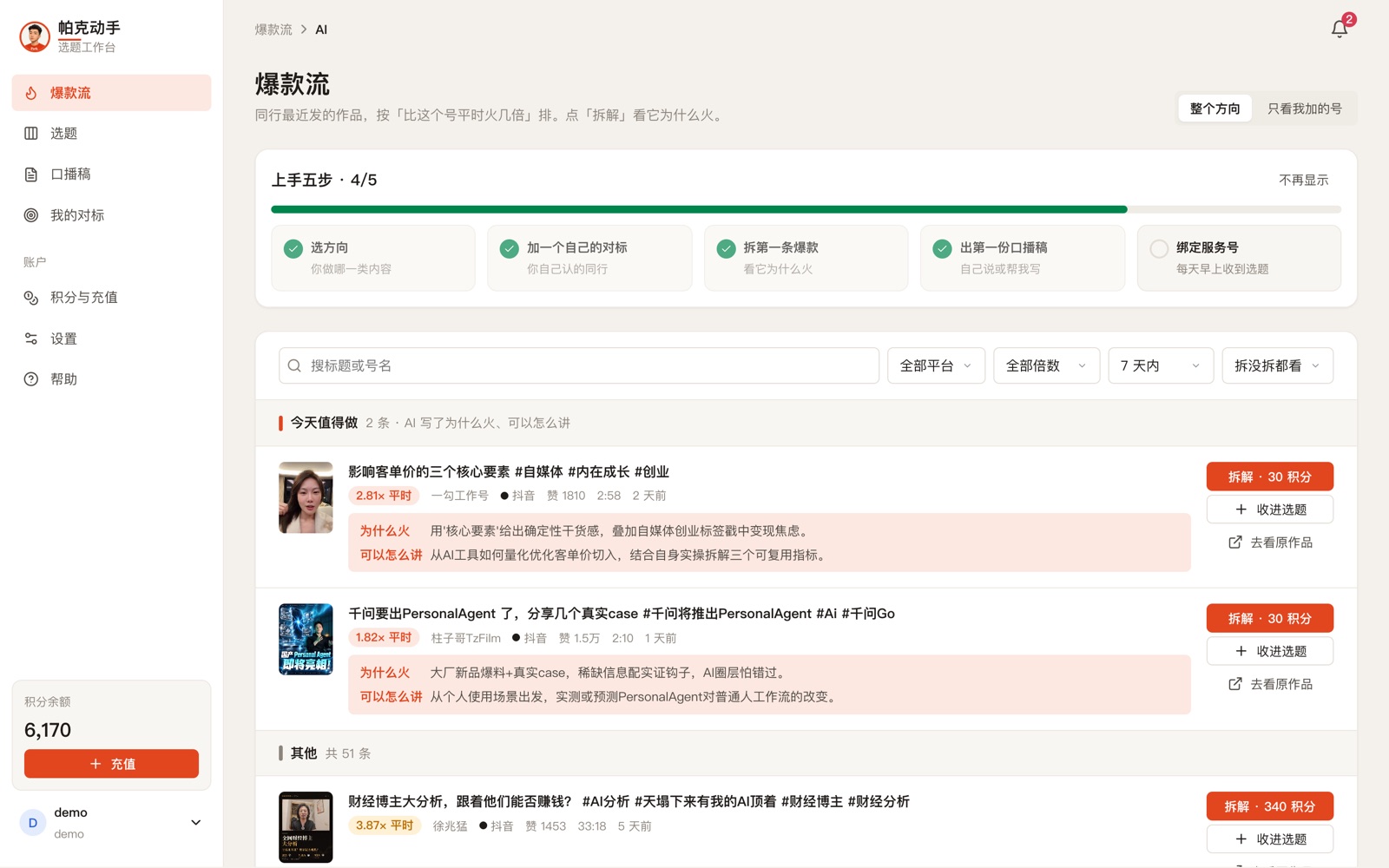
Task: Open the 全部平台 dropdown
Action: pyautogui.click(x=936, y=365)
